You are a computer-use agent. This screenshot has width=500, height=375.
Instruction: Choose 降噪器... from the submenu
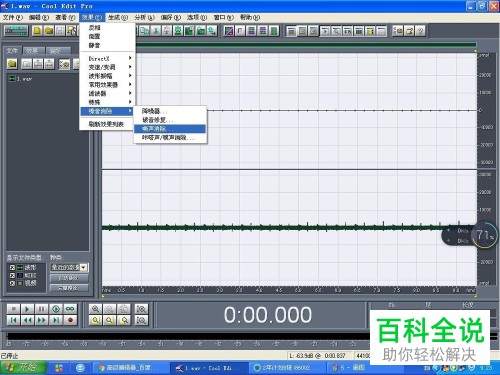pyautogui.click(x=170, y=111)
